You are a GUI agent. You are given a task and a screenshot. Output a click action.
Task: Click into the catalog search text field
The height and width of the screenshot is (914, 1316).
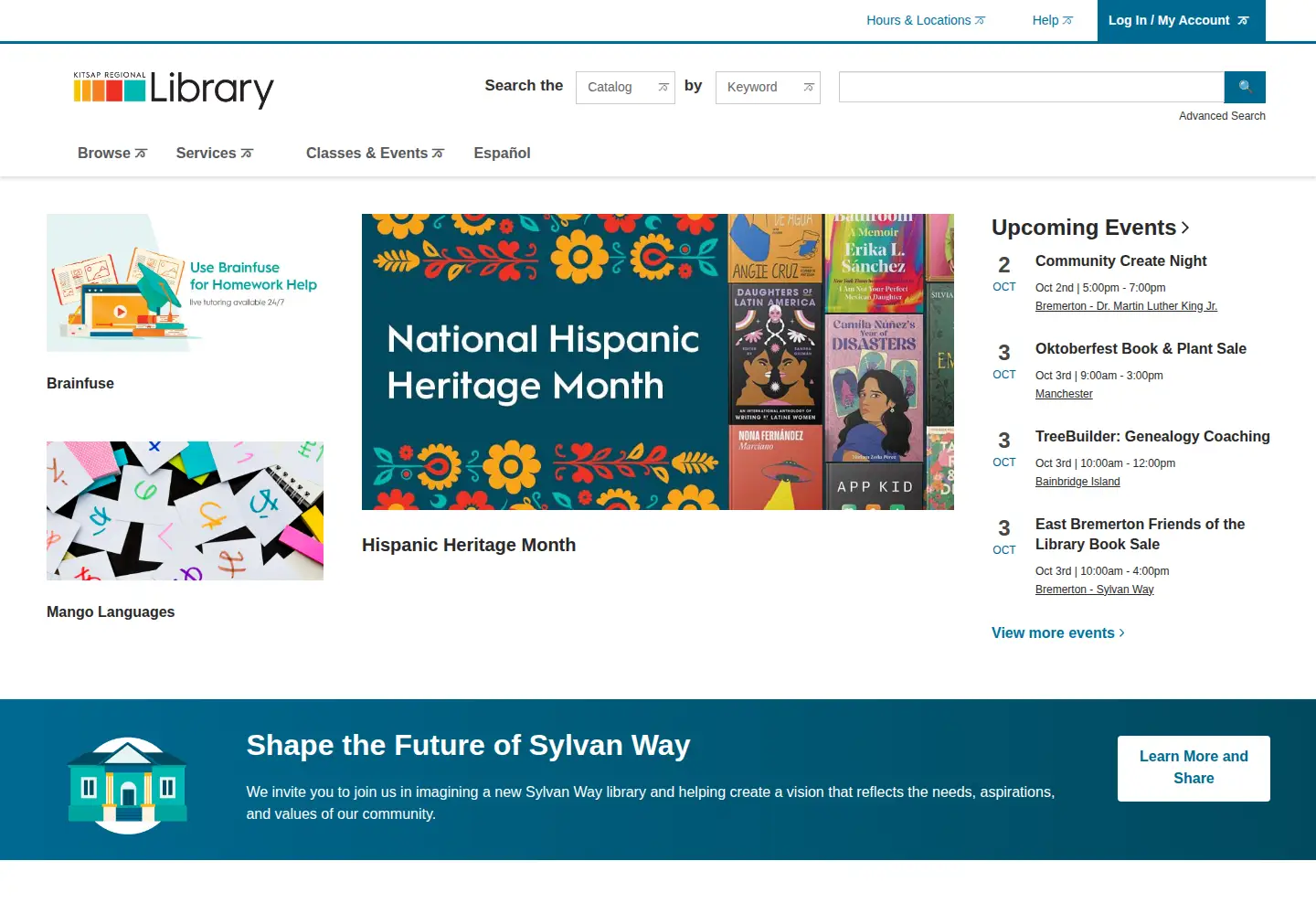pyautogui.click(x=1031, y=87)
